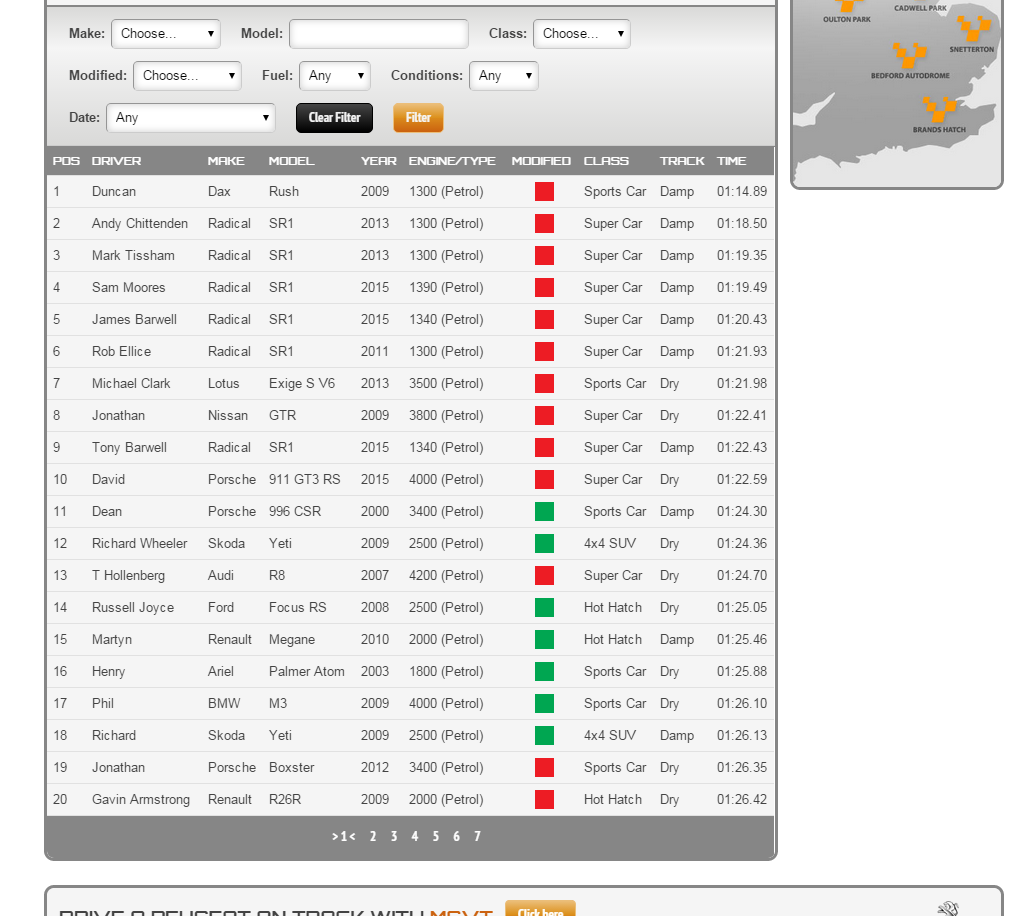Click driver name 'Mark Tissham'
Image resolution: width=1036 pixels, height=916 pixels.
(133, 255)
